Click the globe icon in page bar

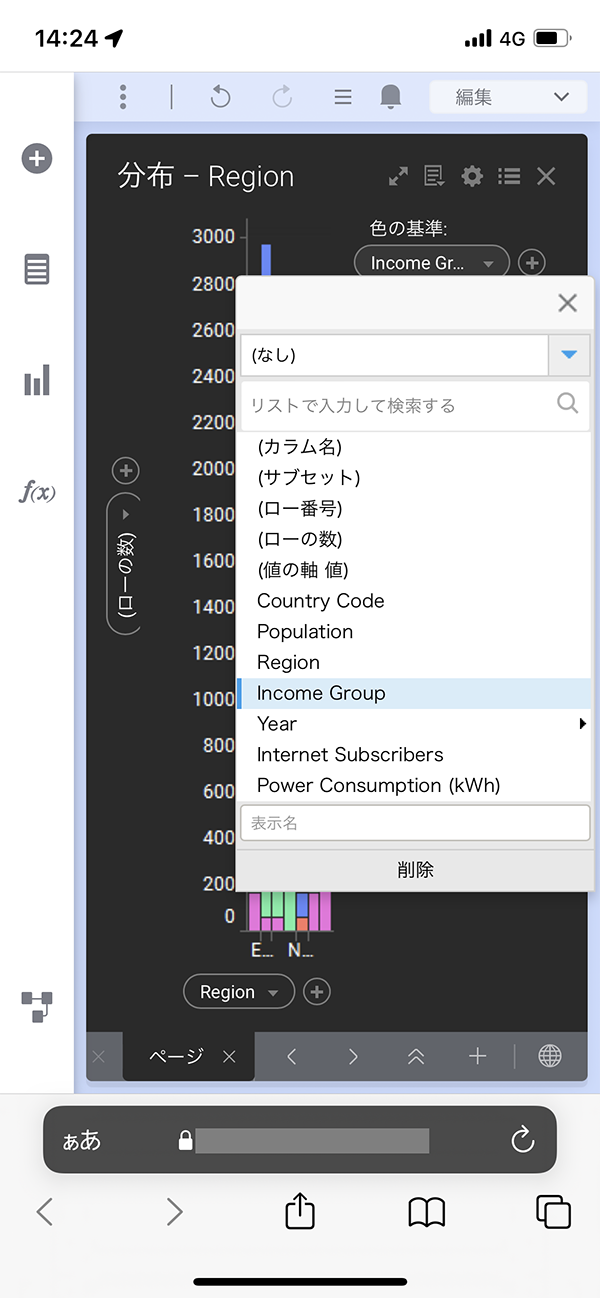[x=549, y=1056]
